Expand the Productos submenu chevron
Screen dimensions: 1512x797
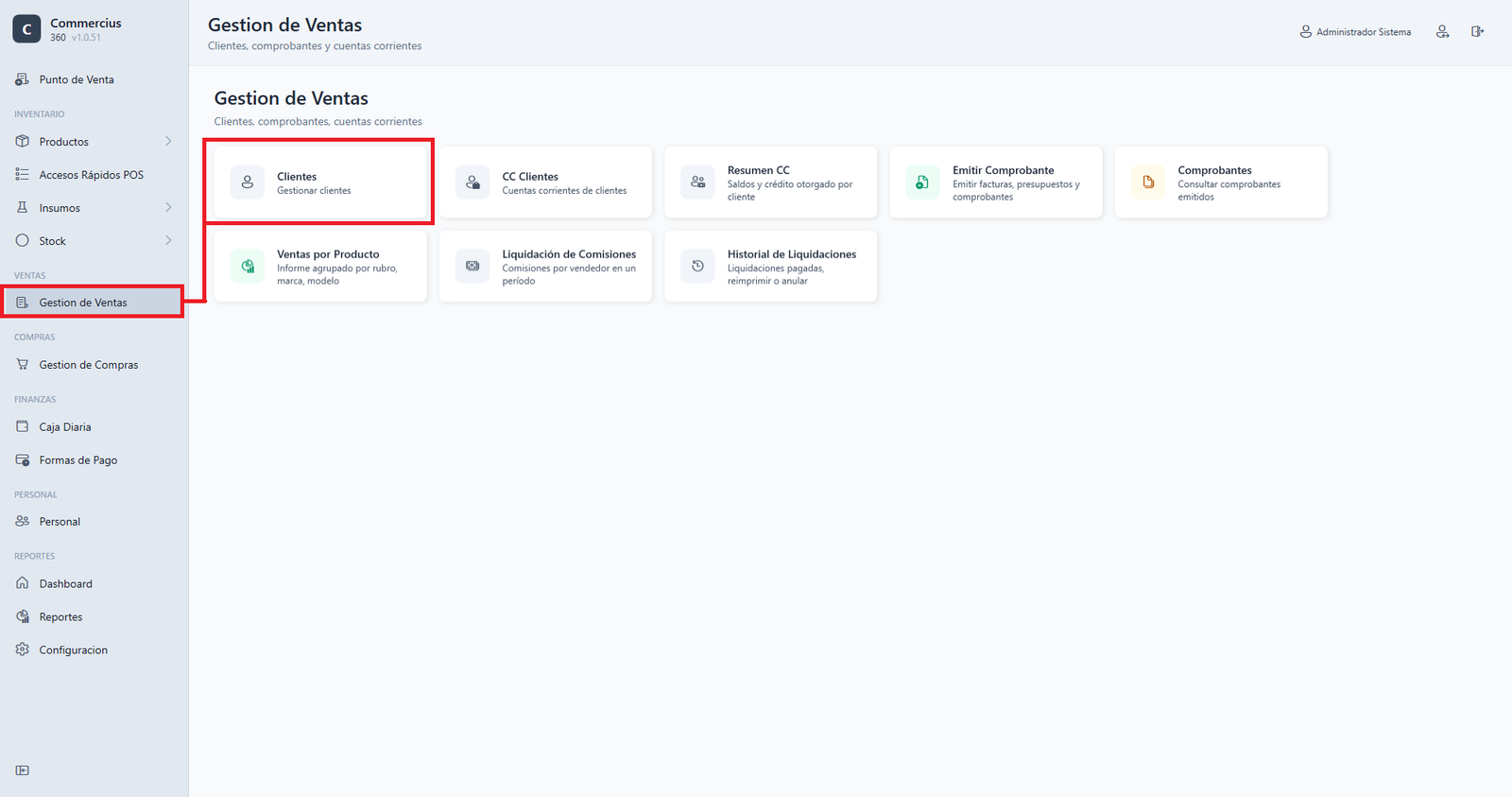[168, 142]
